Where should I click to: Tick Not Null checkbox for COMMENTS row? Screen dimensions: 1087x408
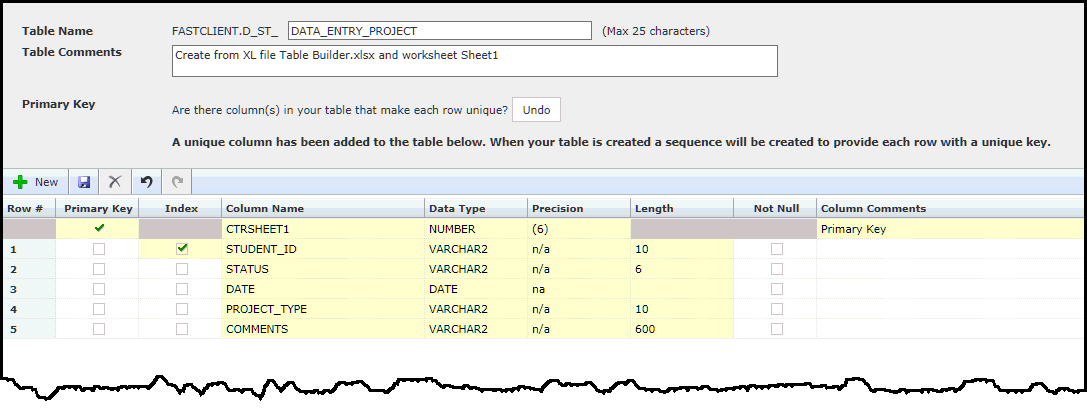(776, 329)
